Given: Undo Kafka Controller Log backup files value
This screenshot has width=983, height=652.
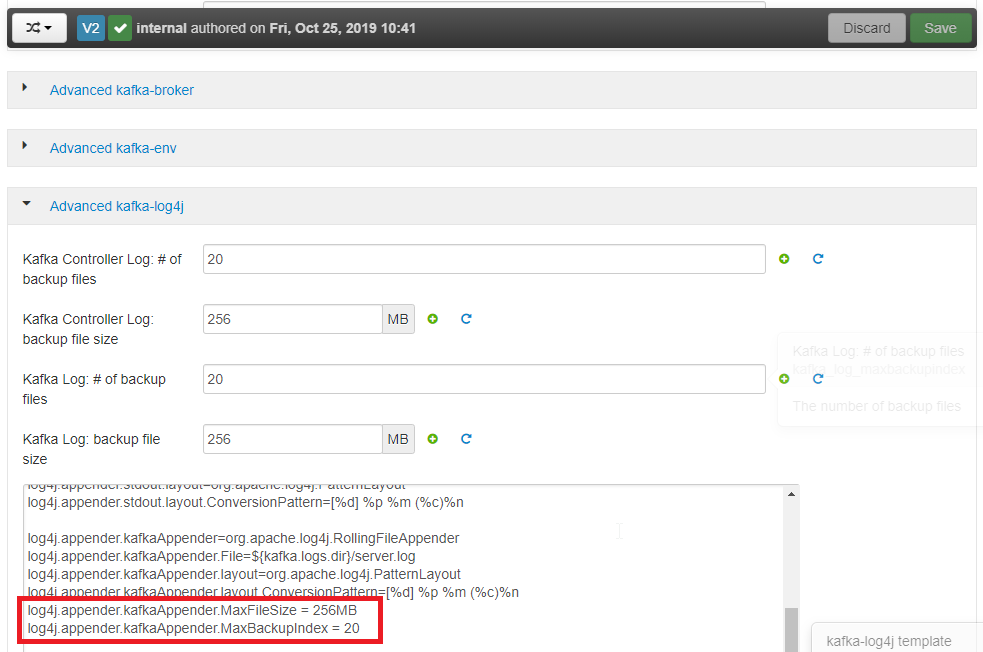Looking at the screenshot, I should tap(817, 259).
